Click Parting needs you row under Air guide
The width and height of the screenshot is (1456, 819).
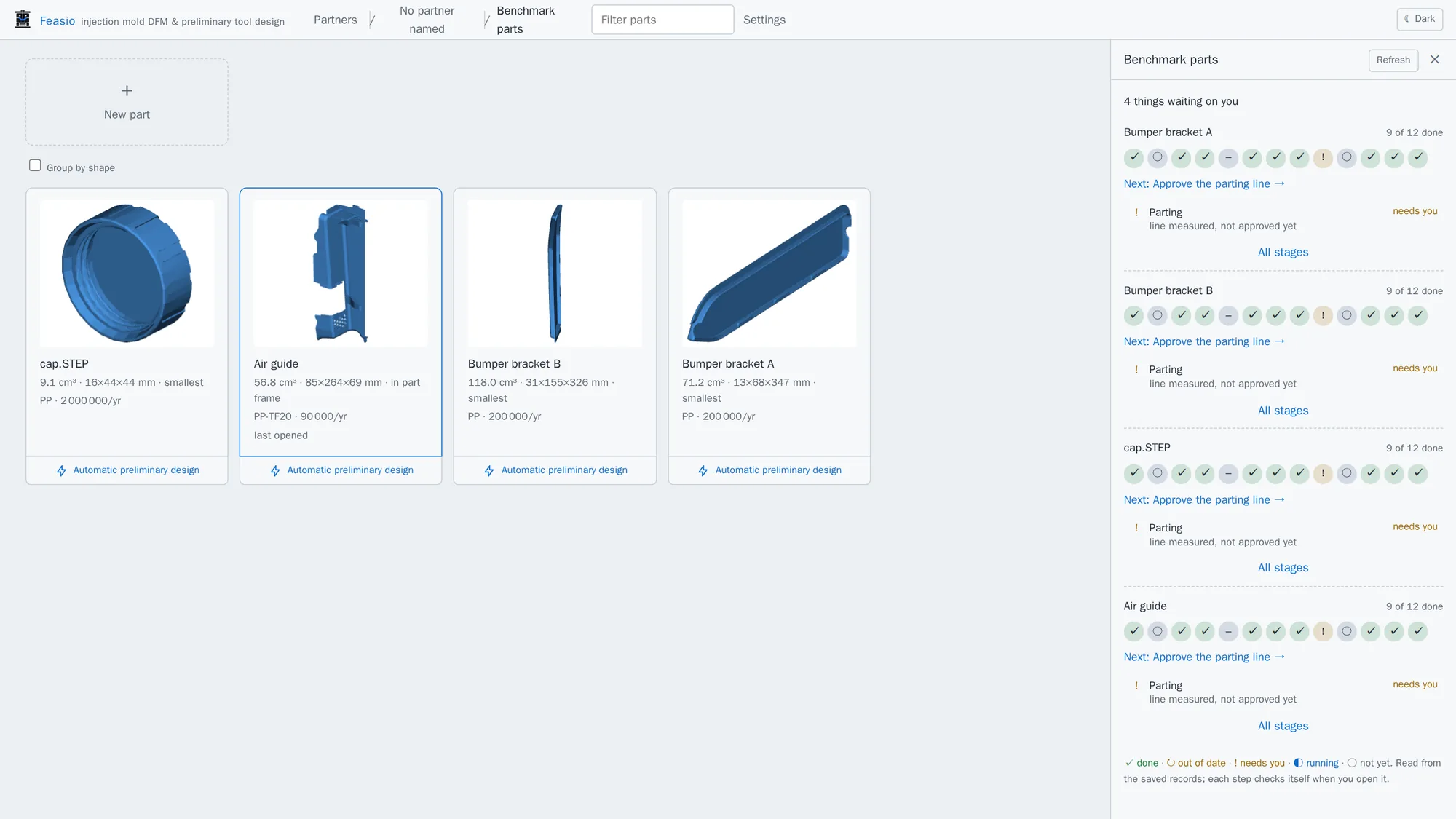click(1283, 692)
